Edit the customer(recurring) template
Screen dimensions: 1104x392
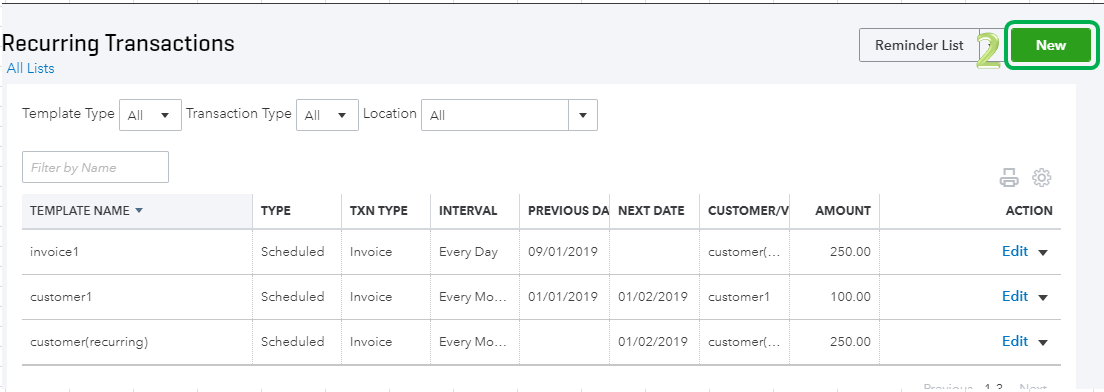coord(1015,341)
